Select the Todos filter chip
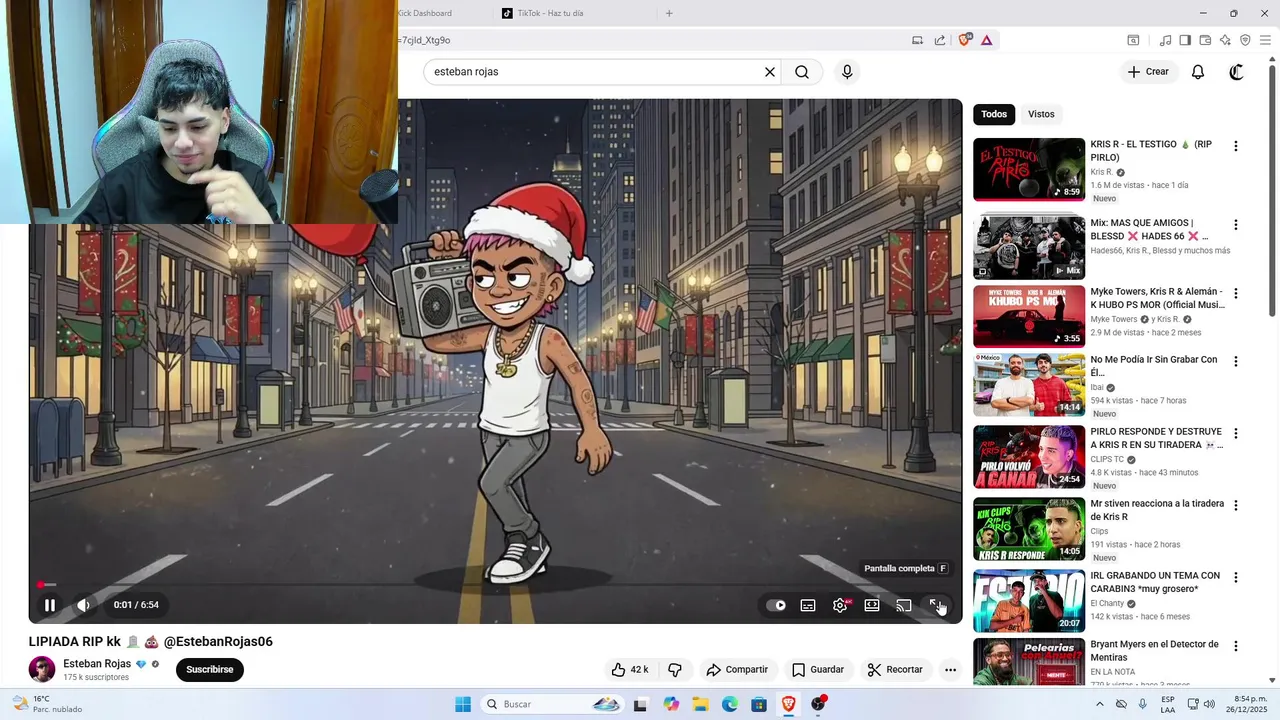1280x720 pixels. pos(994,114)
